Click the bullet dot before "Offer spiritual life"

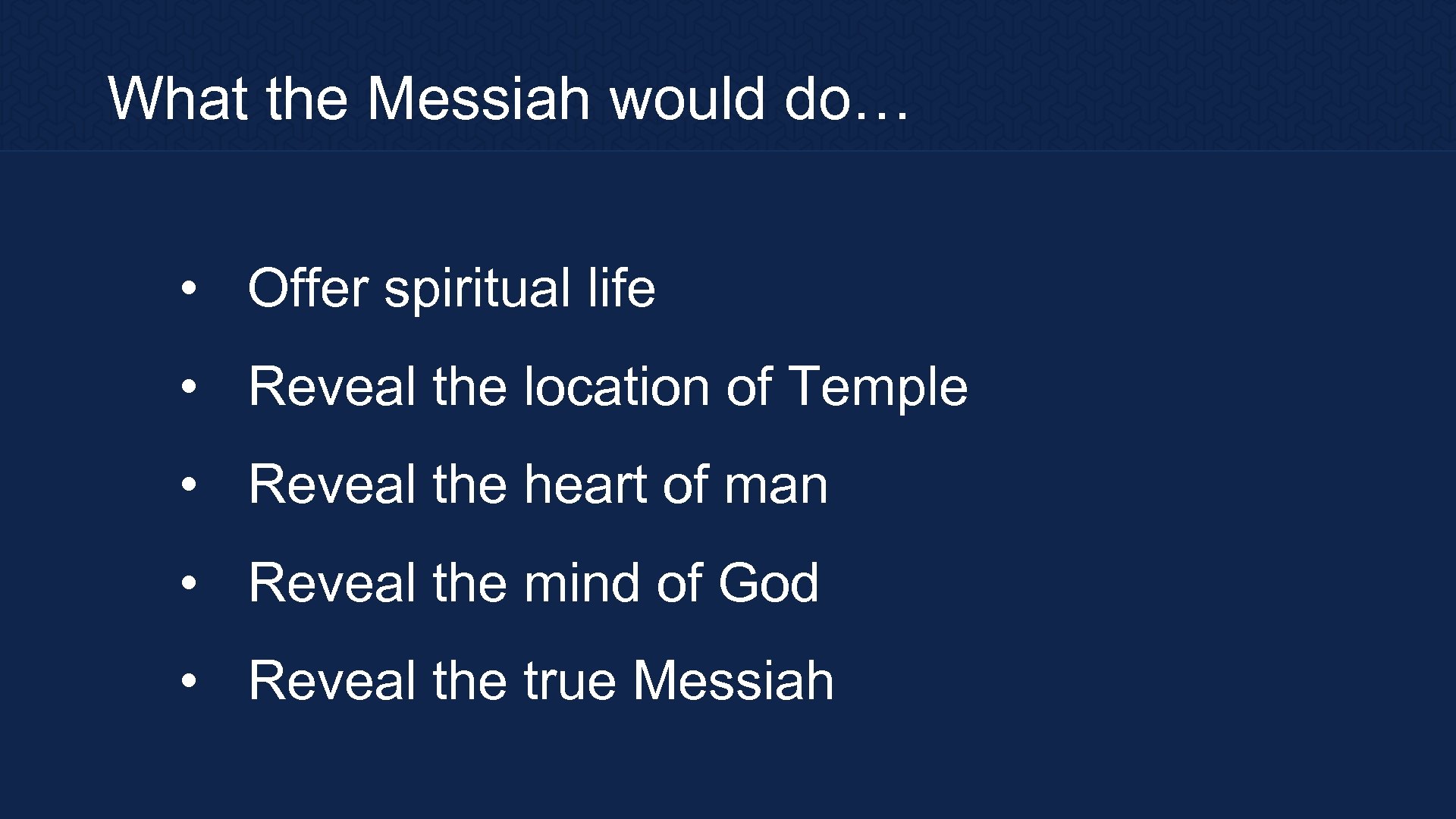(189, 288)
